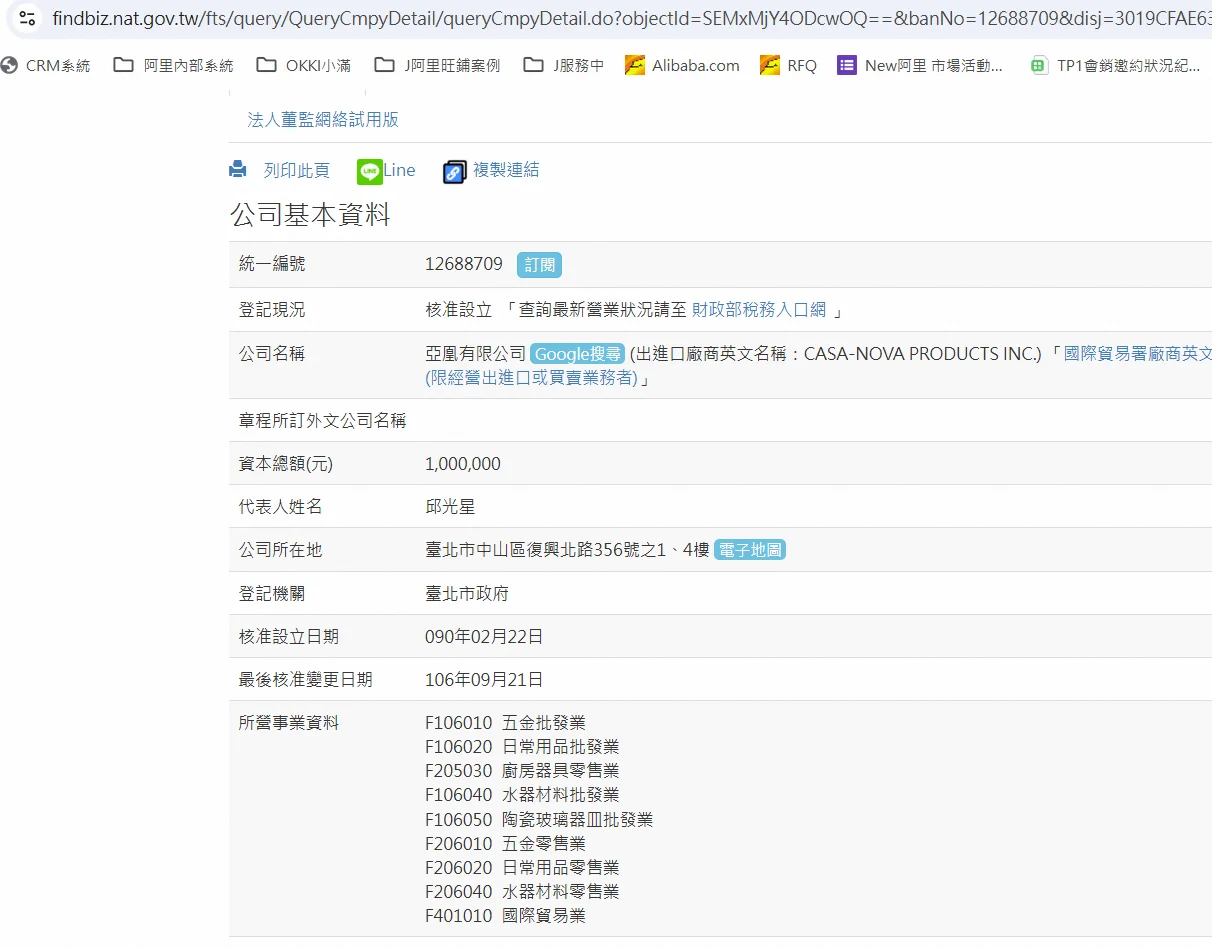Expand the J服務中 bookmark folder
Viewport: 1212px width, 948px height.
[x=564, y=65]
